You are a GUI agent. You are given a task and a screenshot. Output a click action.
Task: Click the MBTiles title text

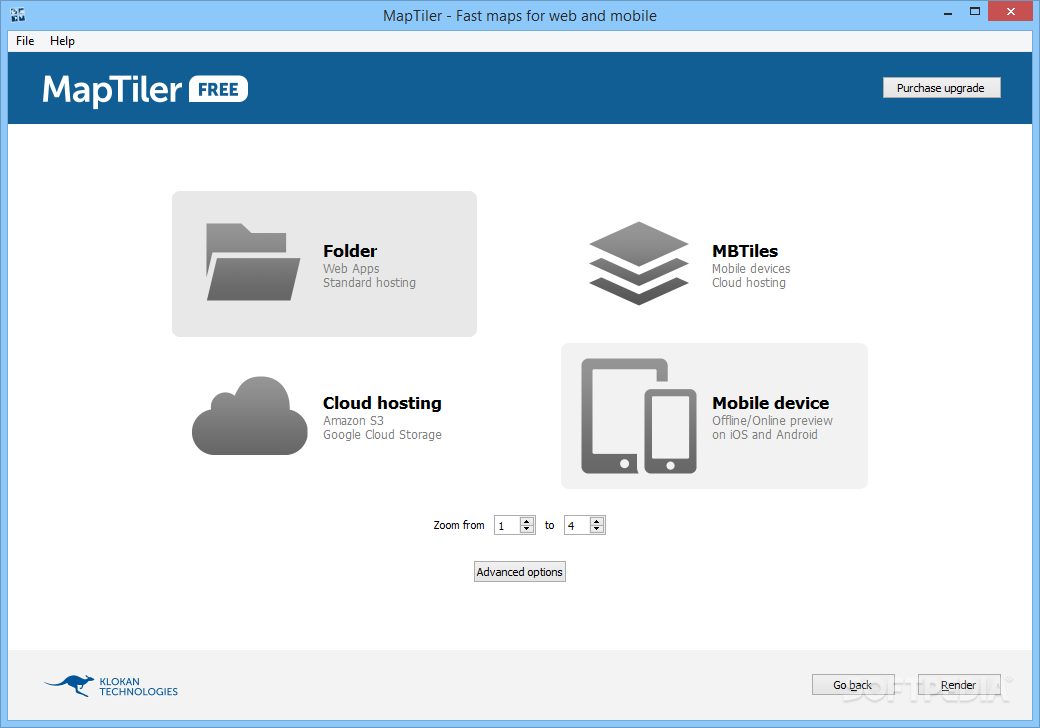[x=745, y=251]
